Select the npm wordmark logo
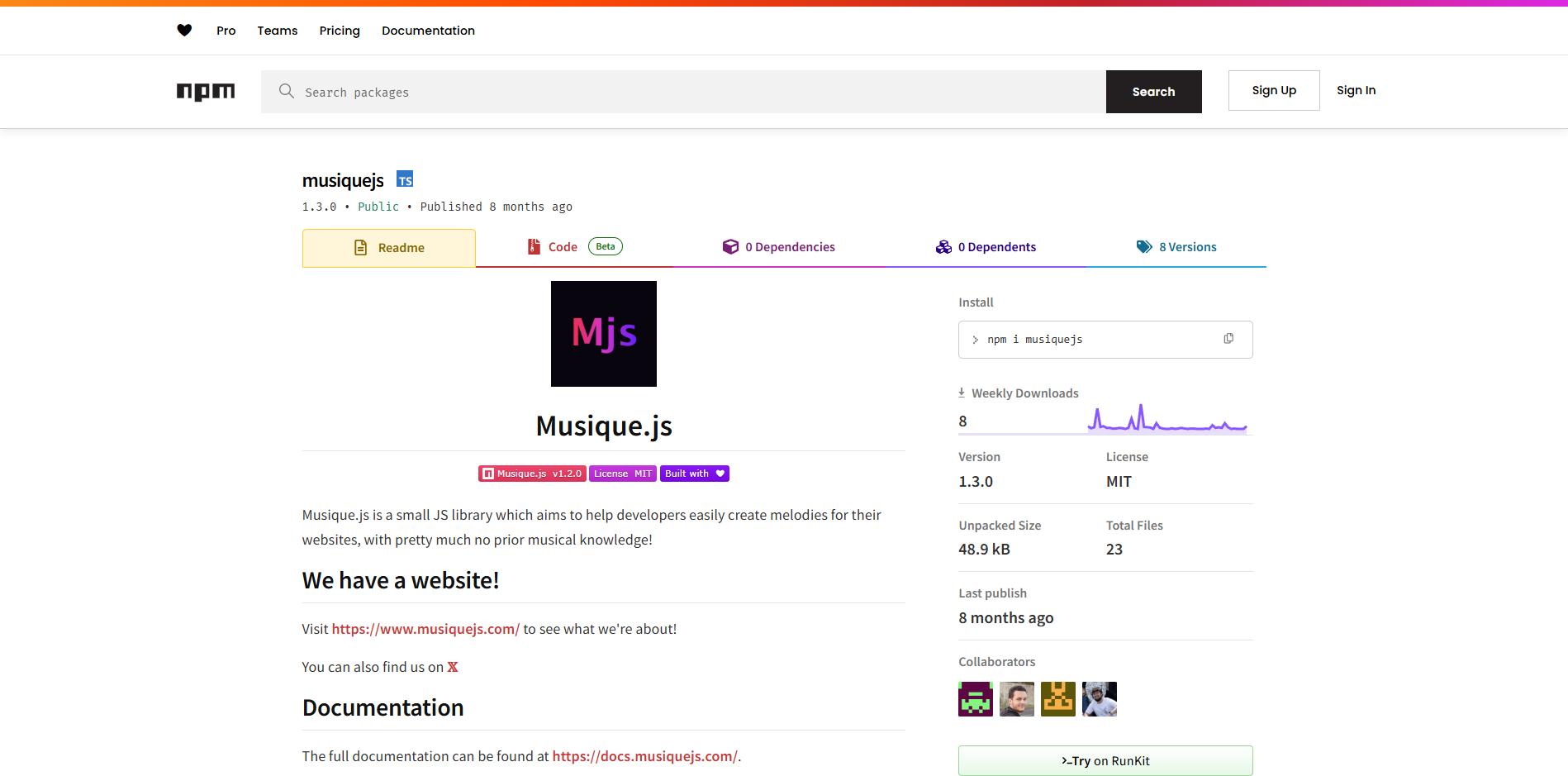The image size is (1568, 776). pyautogui.click(x=205, y=92)
